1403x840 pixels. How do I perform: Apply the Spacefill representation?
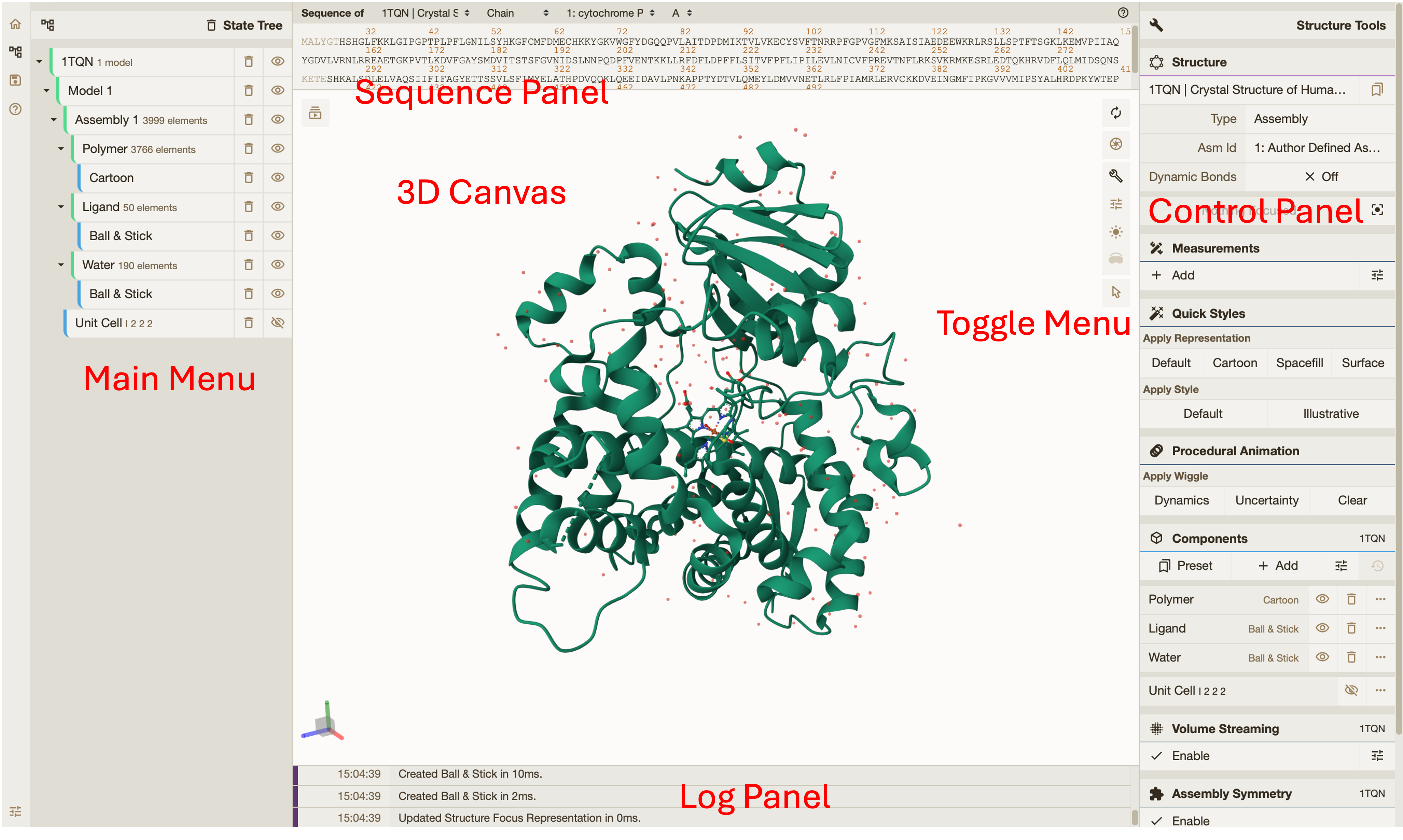[1299, 363]
